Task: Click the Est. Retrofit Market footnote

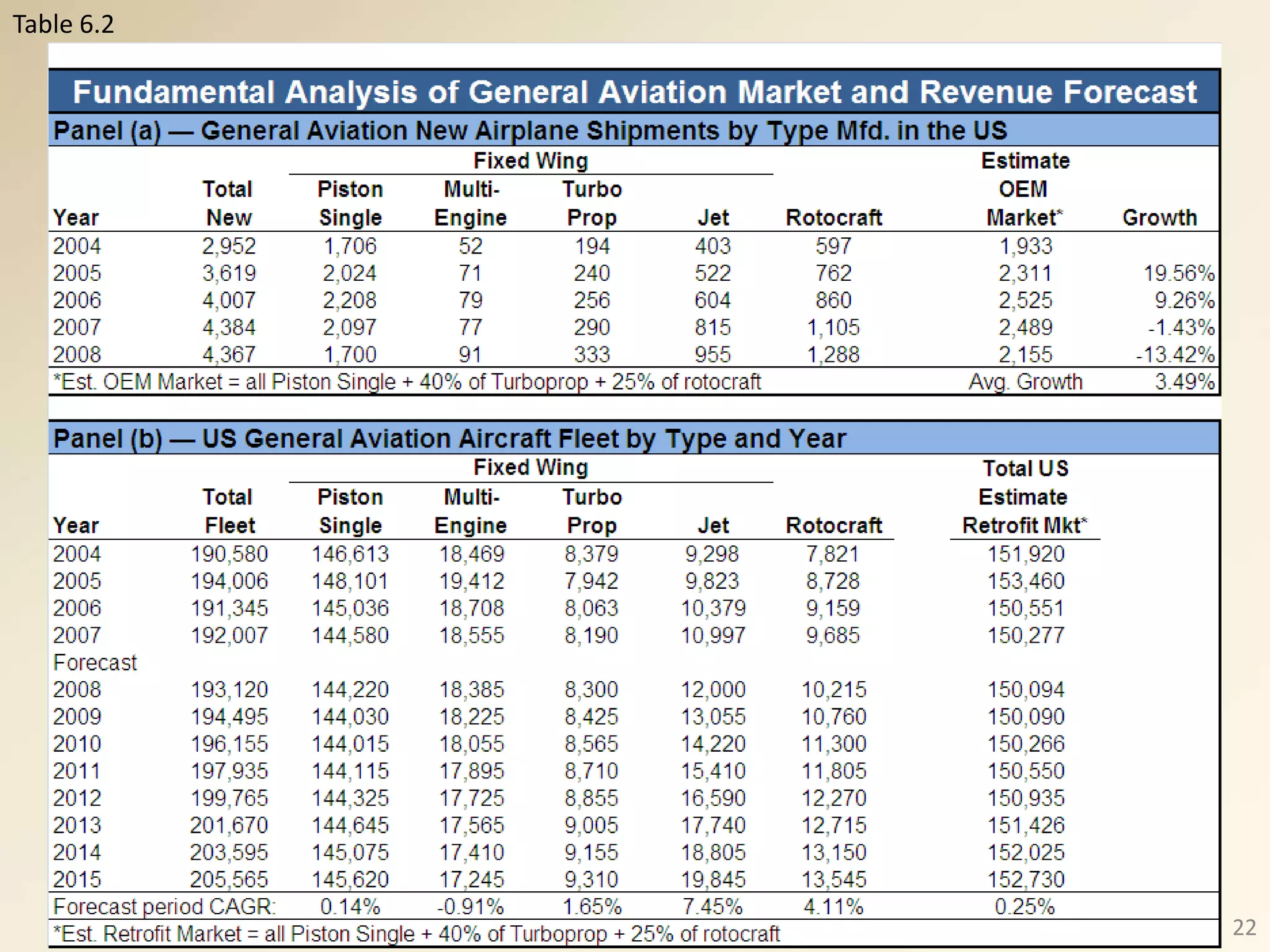Action: 416,933
